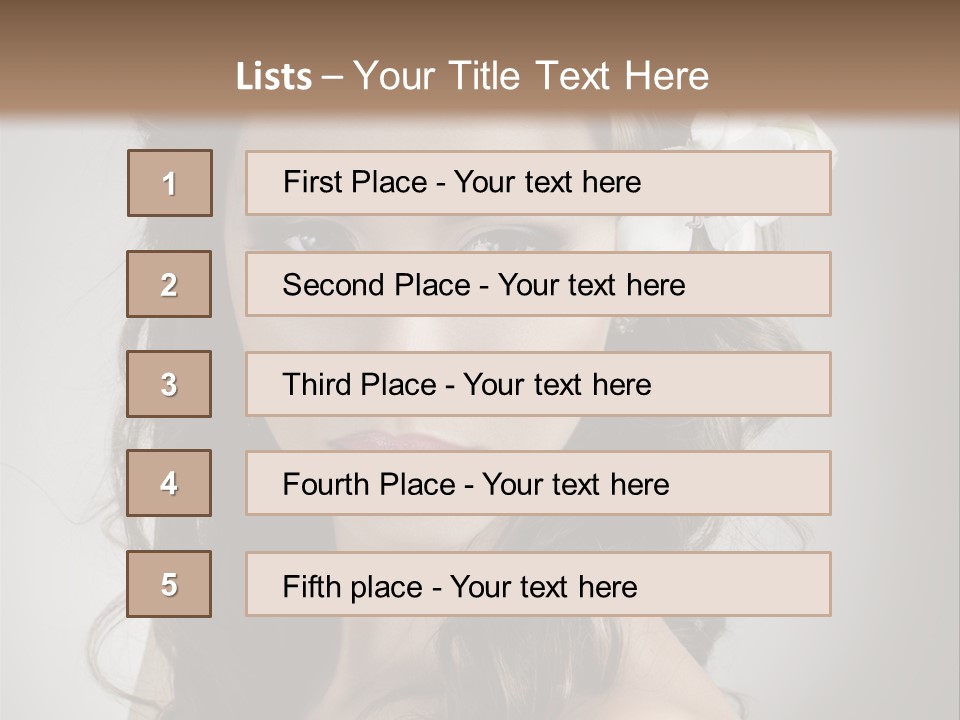This screenshot has height=720, width=960.
Task: Click the 'Fifth place - Your text here' bar
Action: (x=538, y=585)
